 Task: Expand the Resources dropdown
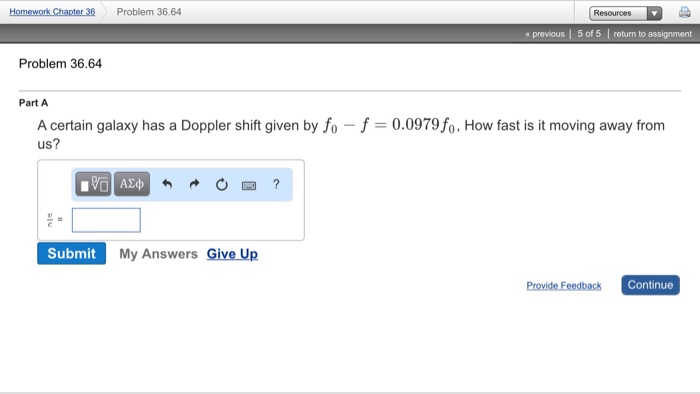click(625, 13)
